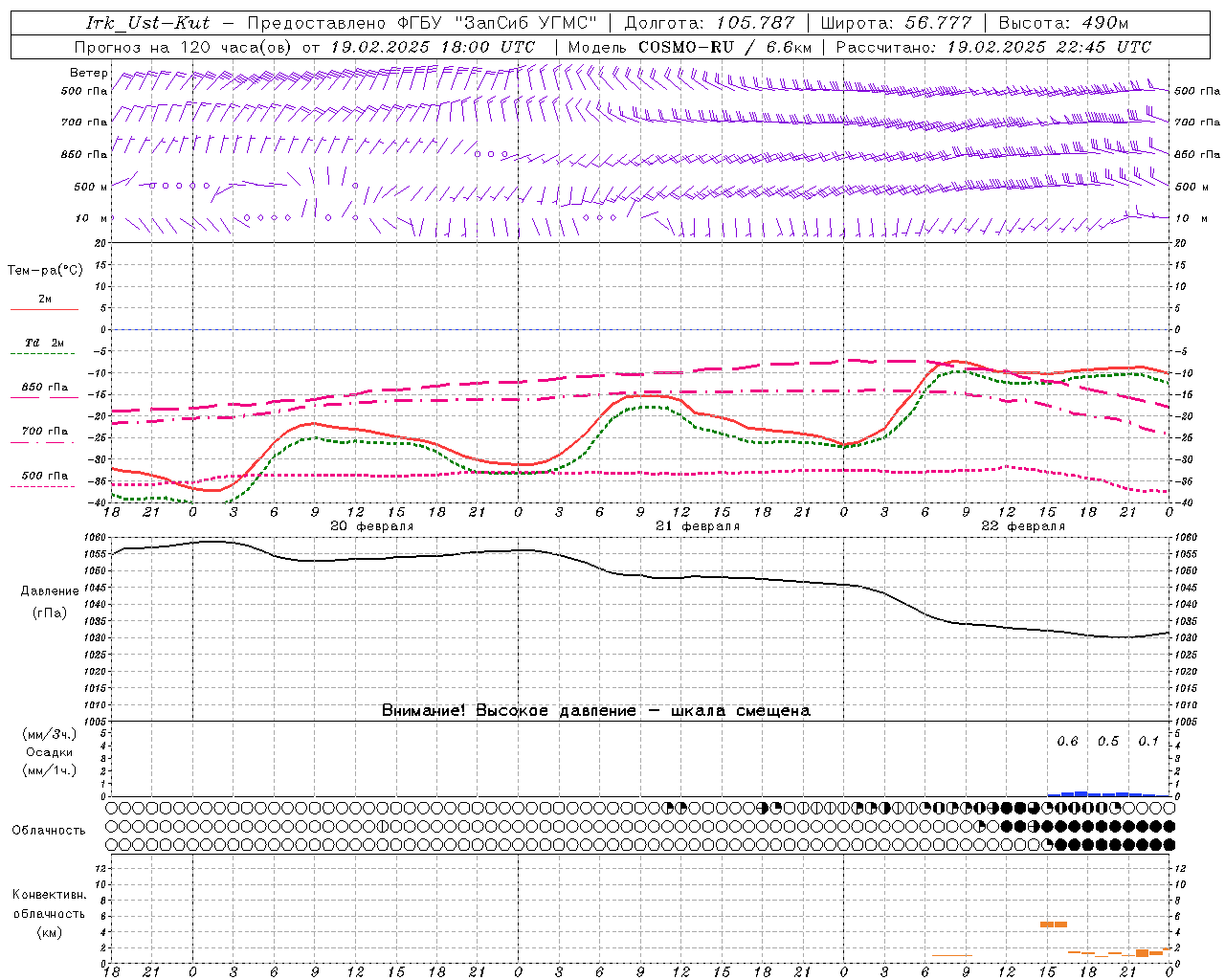Select the Облачность cloud cover row label
This screenshot has height=980, width=1225.
coord(49,831)
